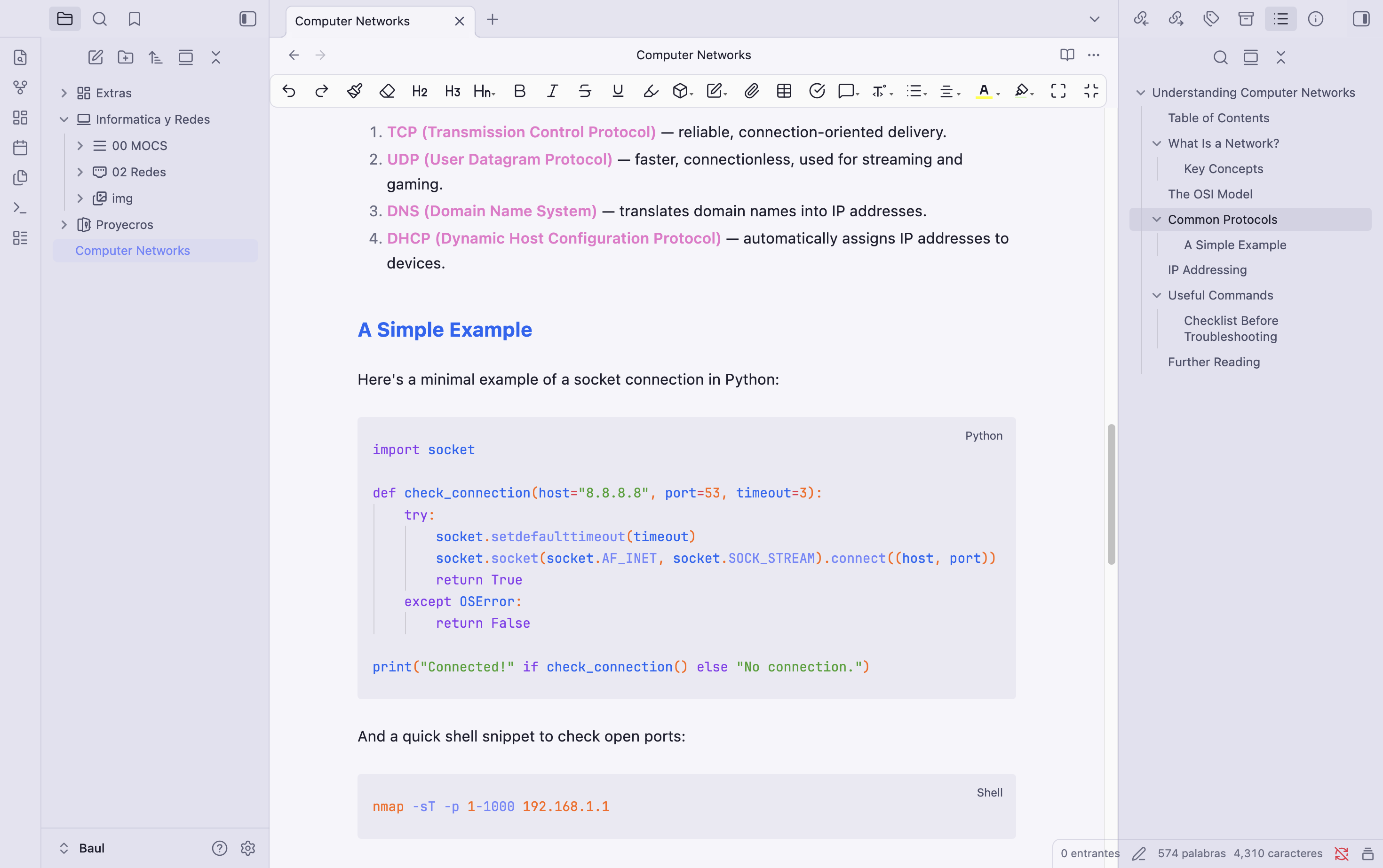Open settings gear in sidebar footer

247,848
